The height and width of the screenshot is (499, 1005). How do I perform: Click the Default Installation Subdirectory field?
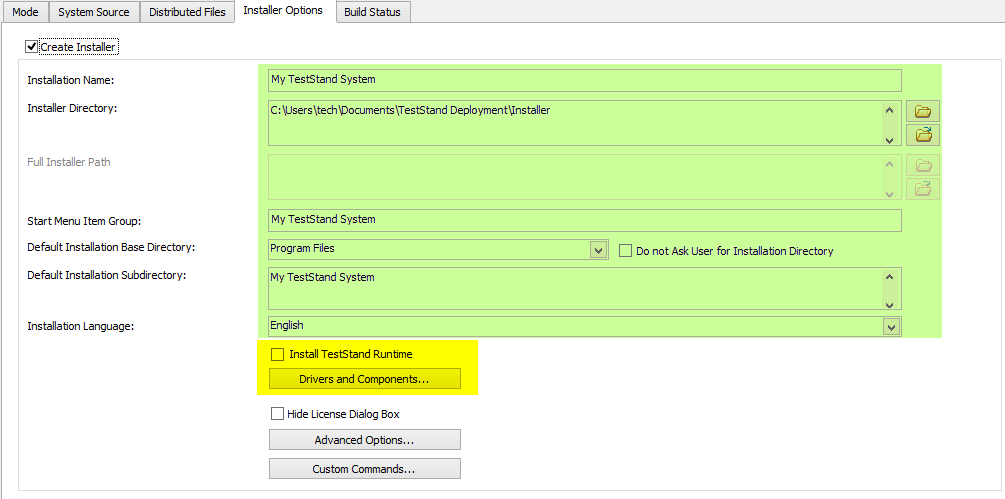(x=574, y=289)
